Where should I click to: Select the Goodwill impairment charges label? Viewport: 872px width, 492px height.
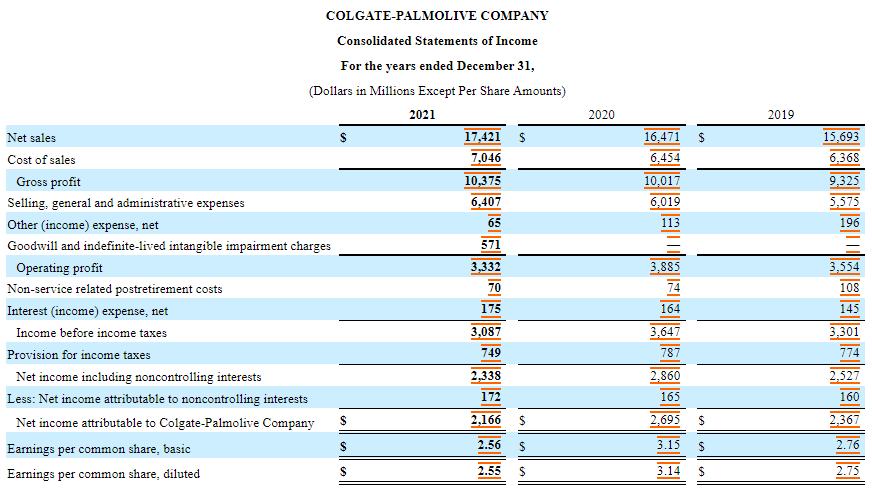coord(169,246)
